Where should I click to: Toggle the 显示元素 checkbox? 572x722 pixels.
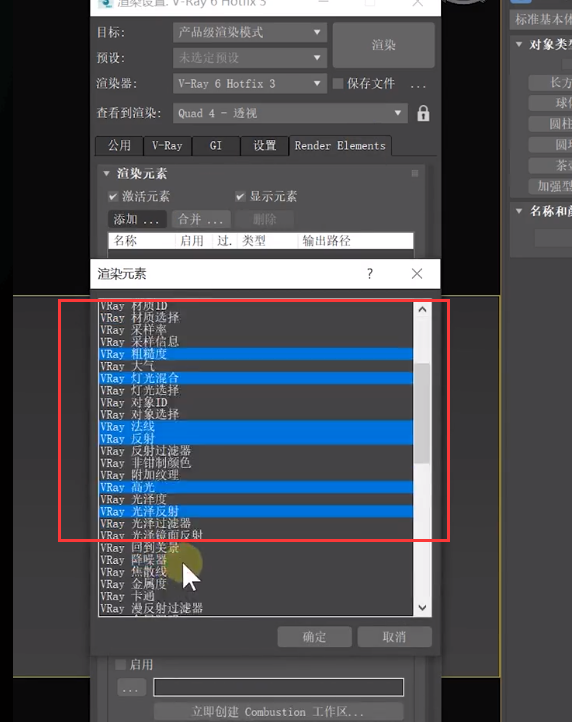[x=240, y=197]
